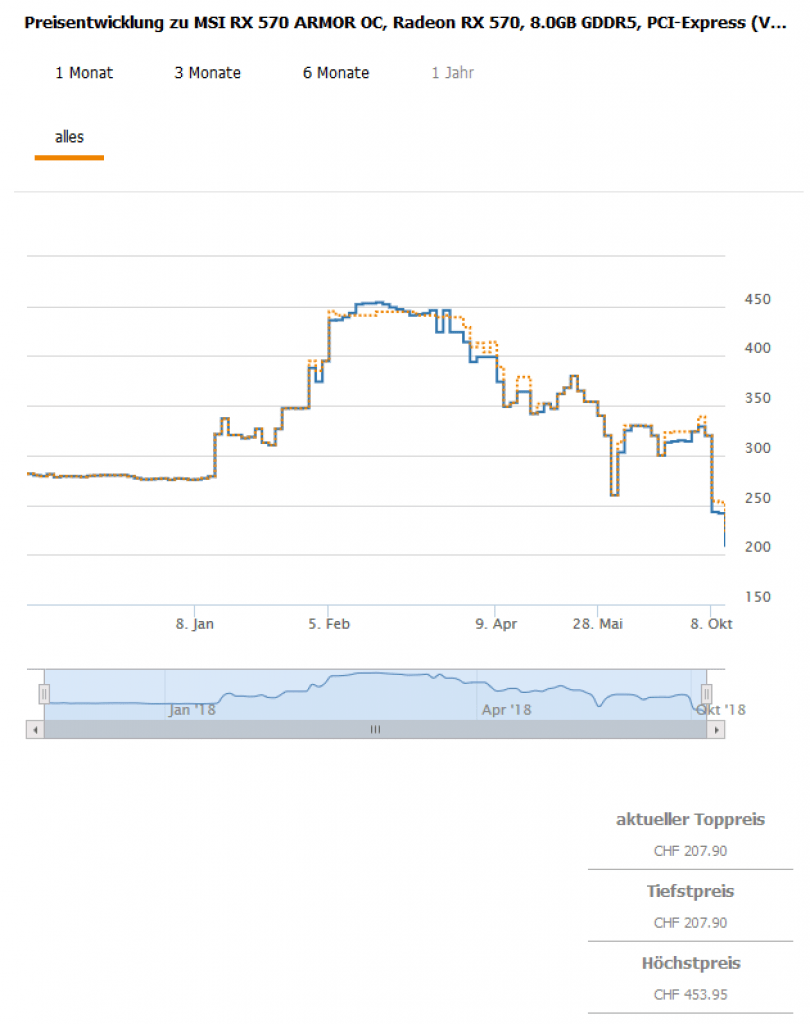Click the 28. Mai x-axis label
The height and width of the screenshot is (1024, 810).
click(x=598, y=623)
